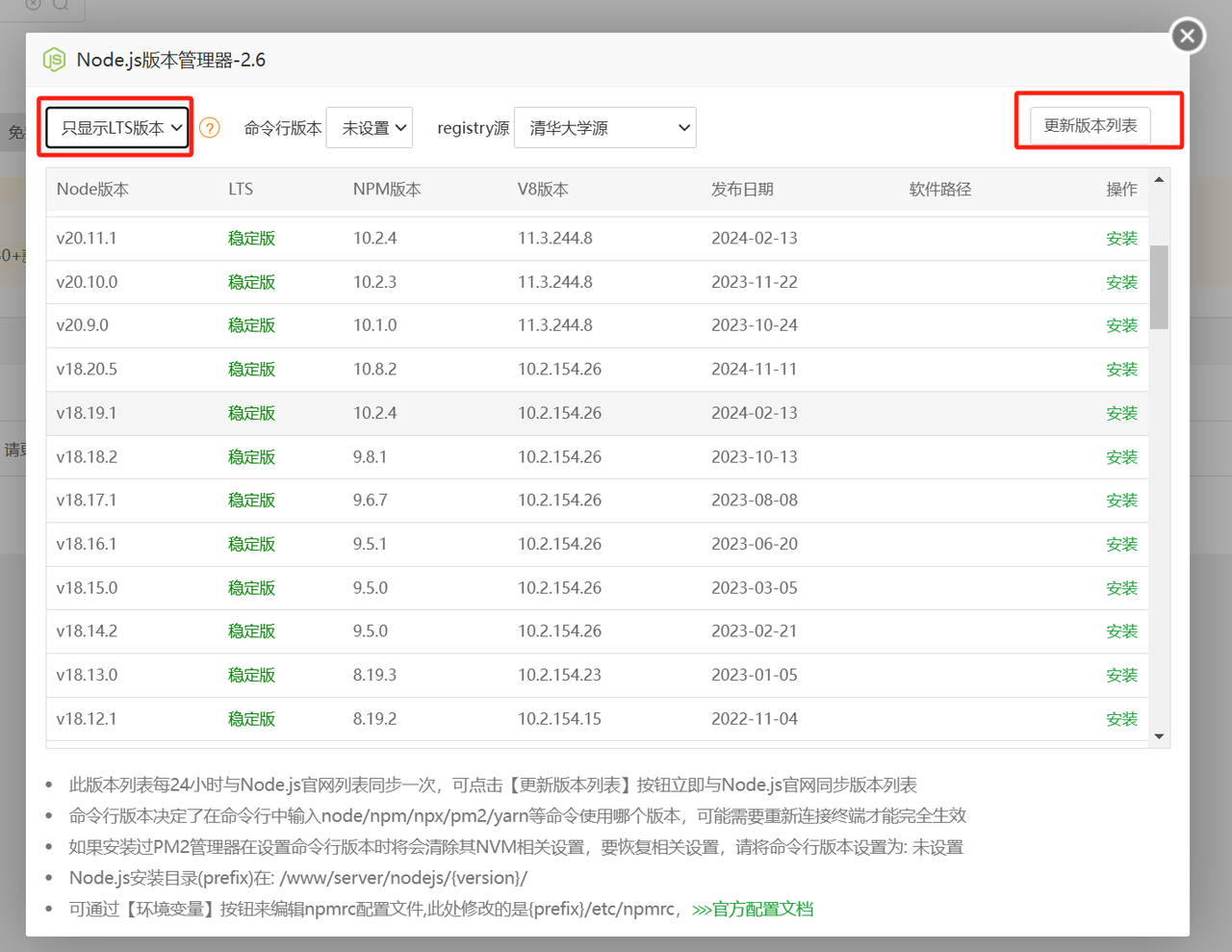Image resolution: width=1232 pixels, height=952 pixels.
Task: Click the V8版本 column header
Action: click(543, 190)
